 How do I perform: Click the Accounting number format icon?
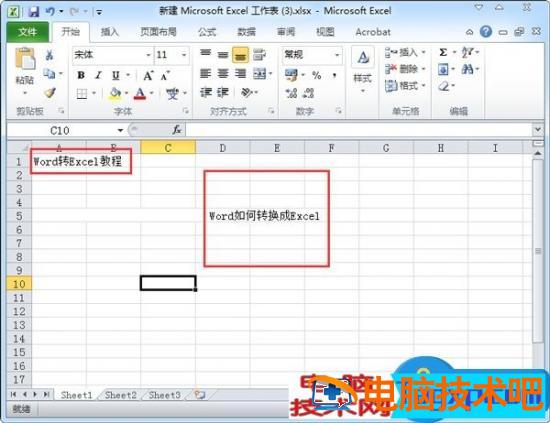coord(291,74)
